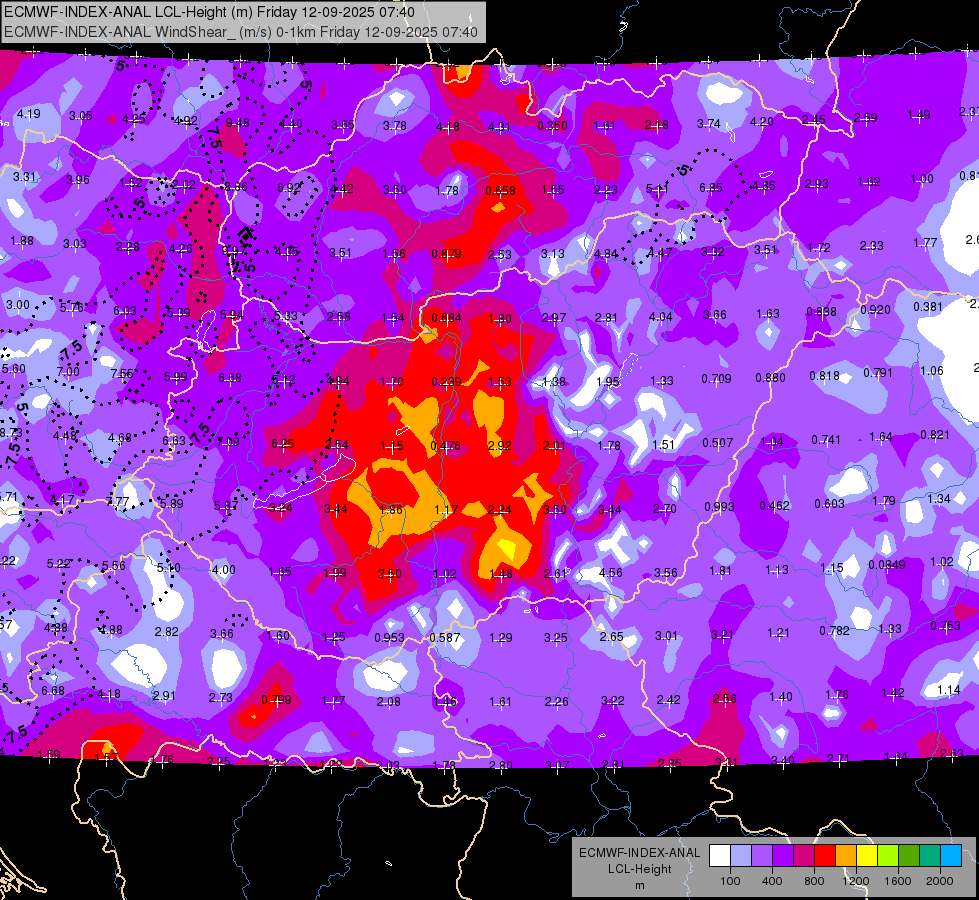Click the wind shear value 9.48
Screen dimensions: 979x900
pos(237,122)
